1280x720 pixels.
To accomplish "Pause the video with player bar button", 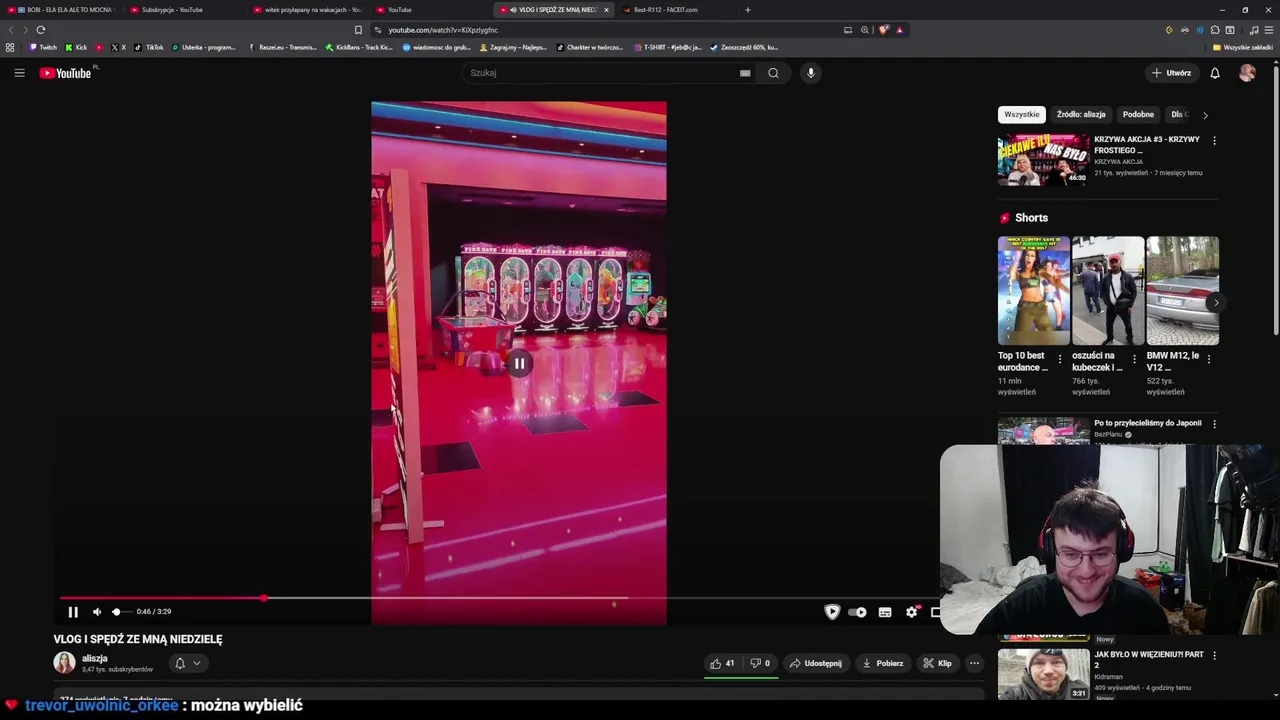I will 73,612.
